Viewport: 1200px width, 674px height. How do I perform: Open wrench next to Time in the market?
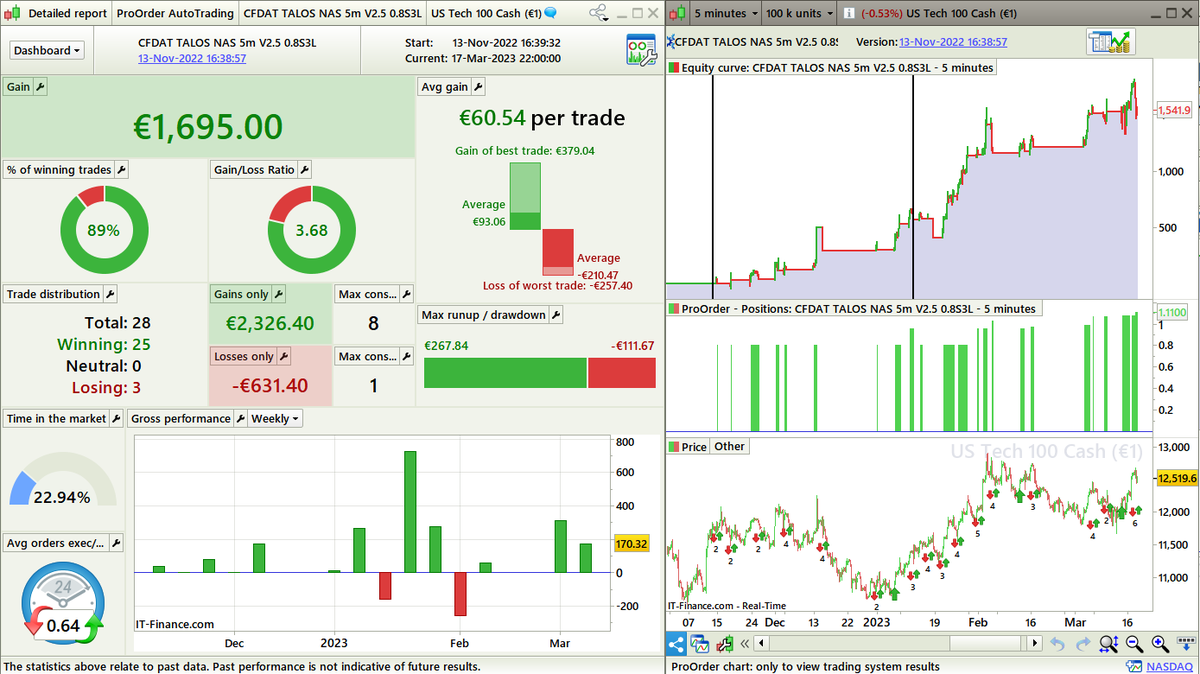tap(115, 419)
